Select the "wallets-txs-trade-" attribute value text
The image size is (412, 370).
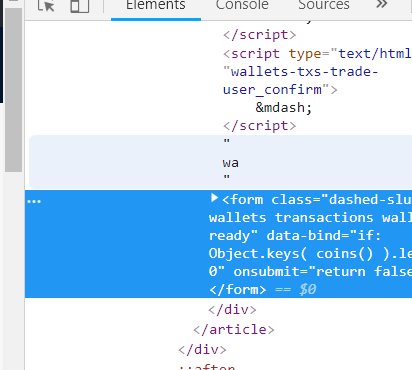[300, 72]
